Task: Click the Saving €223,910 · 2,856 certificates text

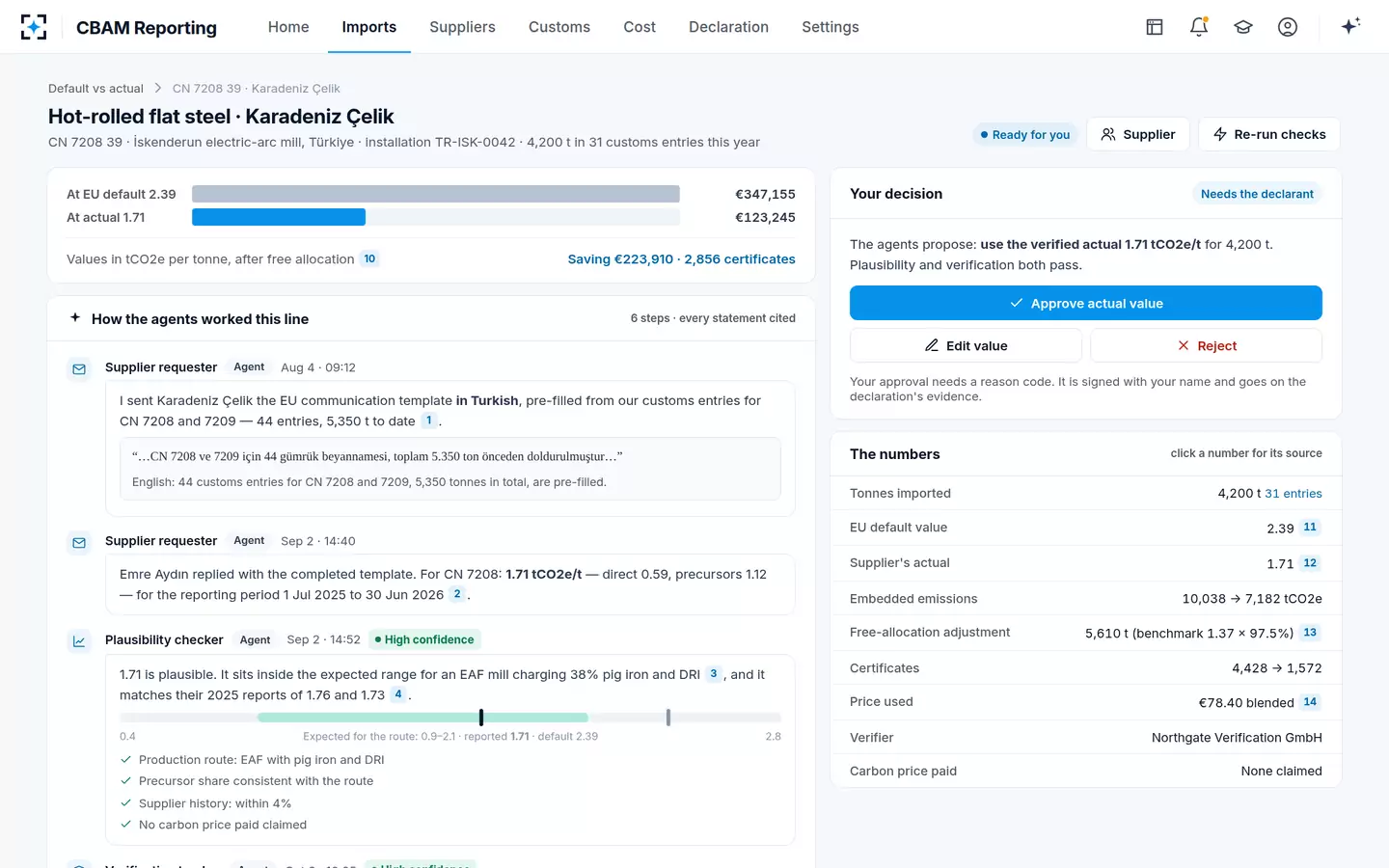Action: tap(682, 259)
